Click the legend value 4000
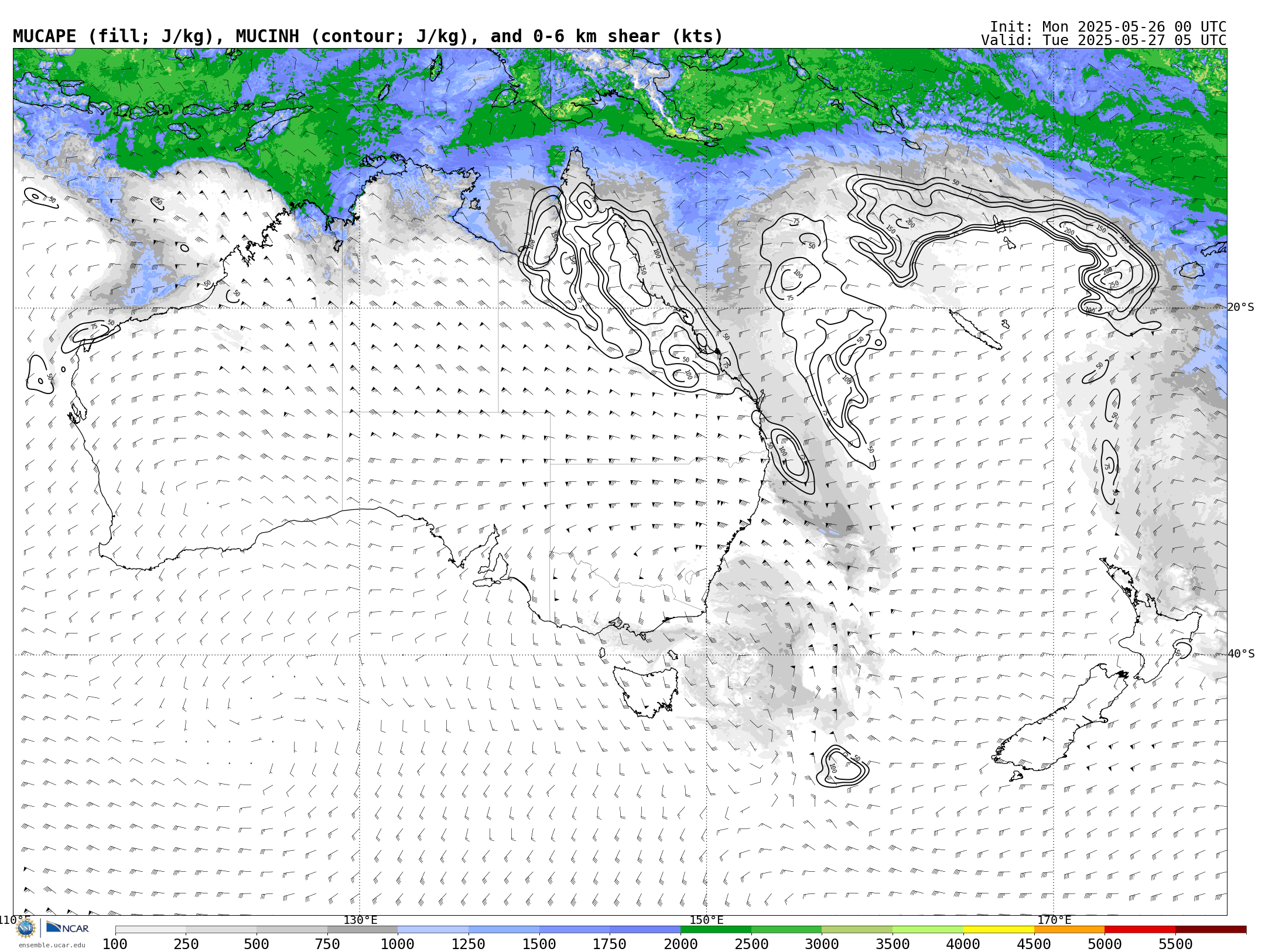 click(963, 944)
